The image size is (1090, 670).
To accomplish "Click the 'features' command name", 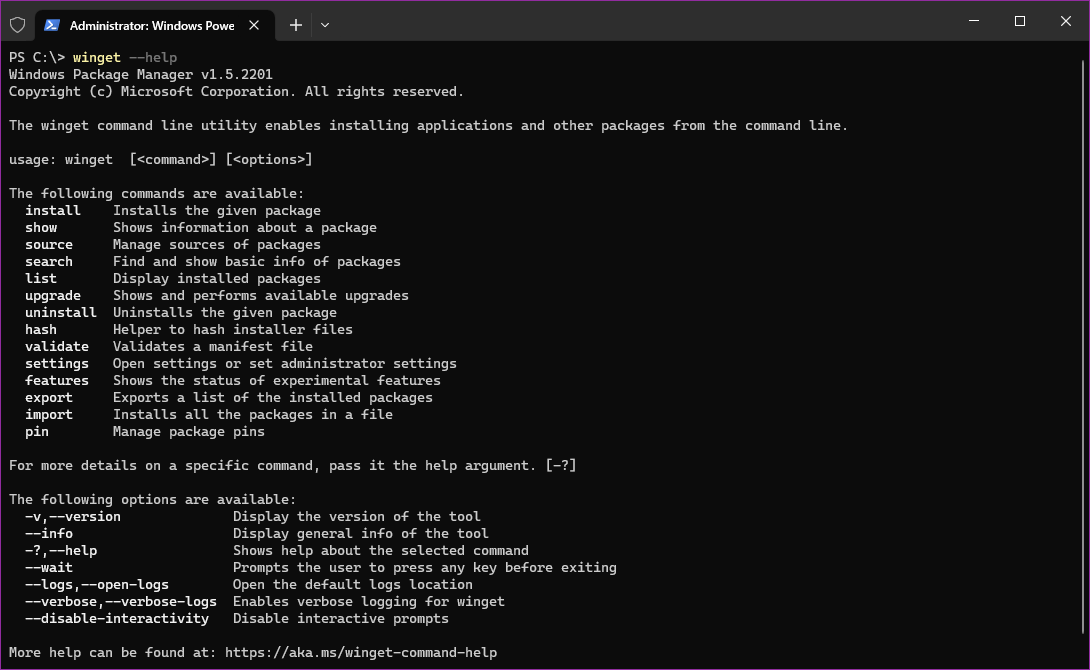I will [x=57, y=381].
